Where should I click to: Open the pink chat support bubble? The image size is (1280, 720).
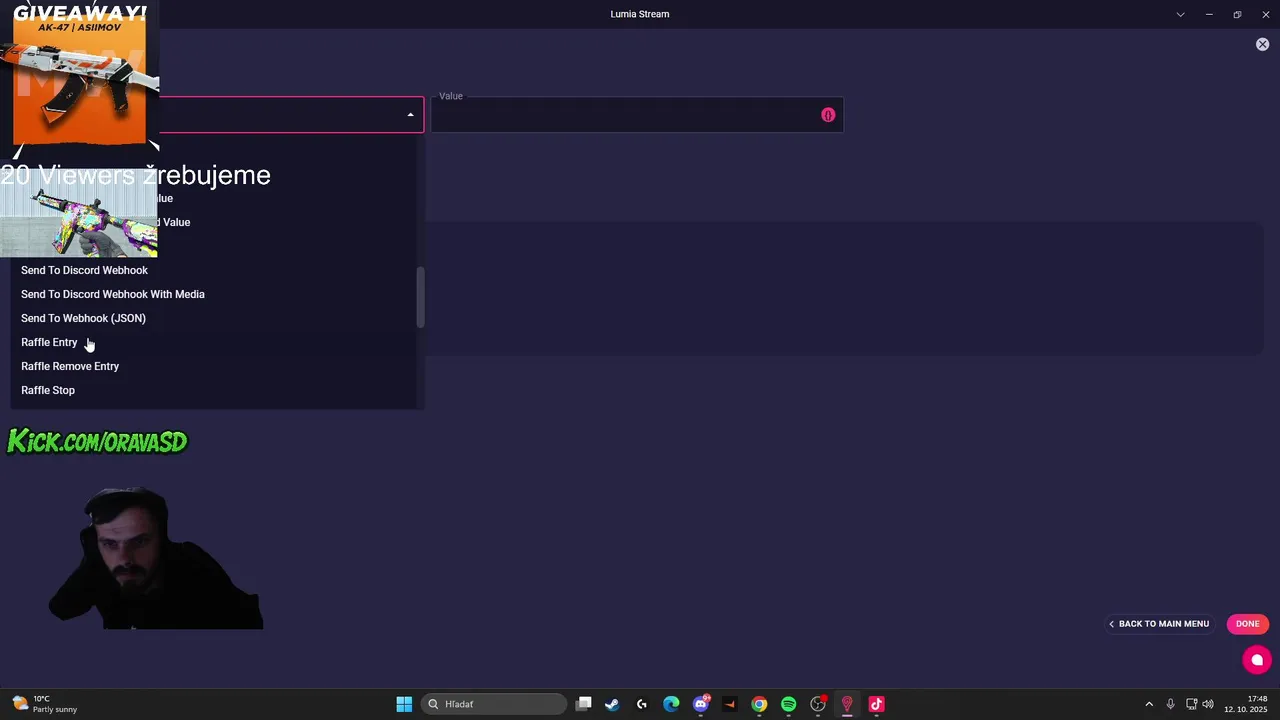click(x=1257, y=660)
